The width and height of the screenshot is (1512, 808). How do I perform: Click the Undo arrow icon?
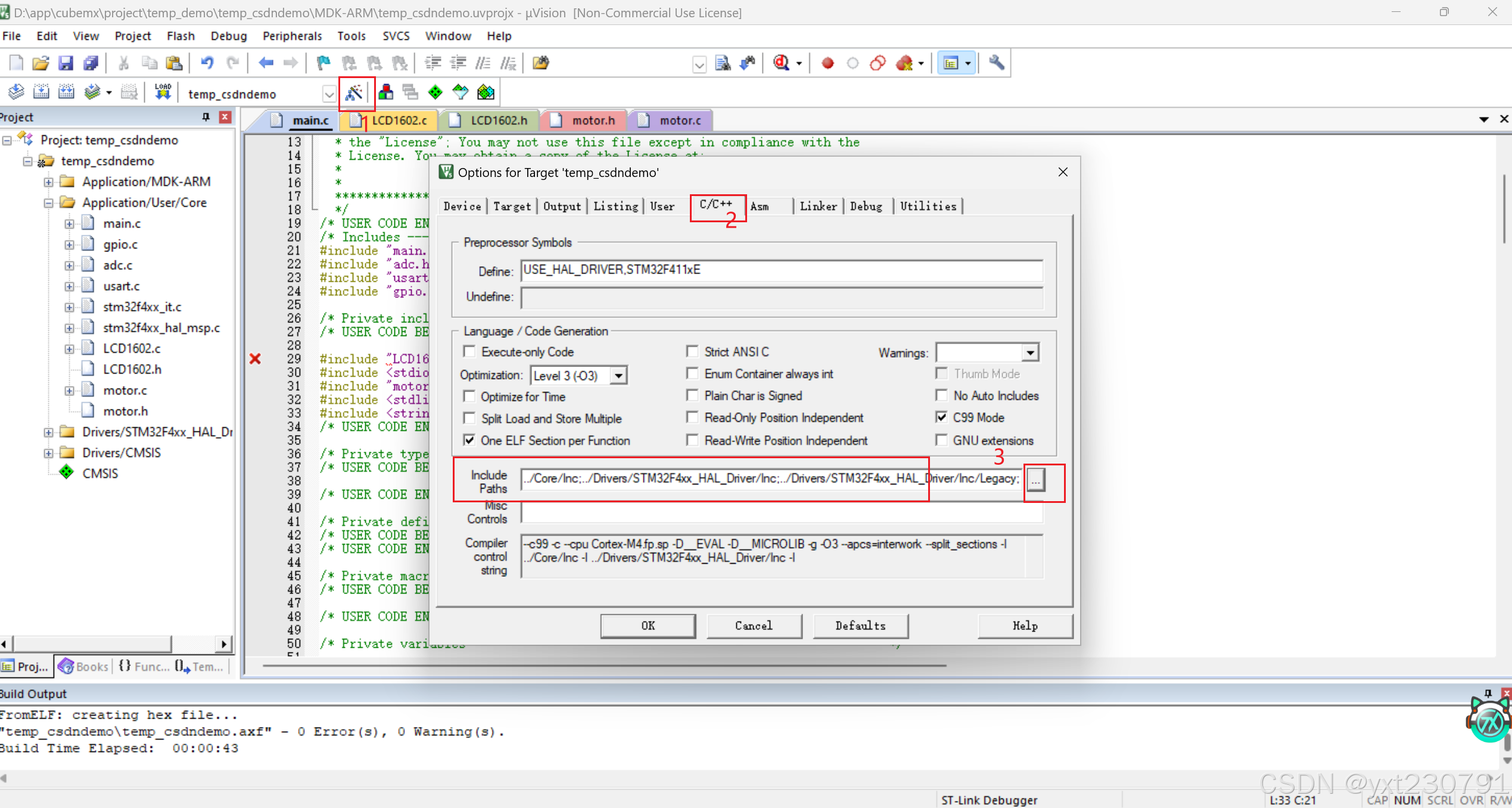point(207,63)
